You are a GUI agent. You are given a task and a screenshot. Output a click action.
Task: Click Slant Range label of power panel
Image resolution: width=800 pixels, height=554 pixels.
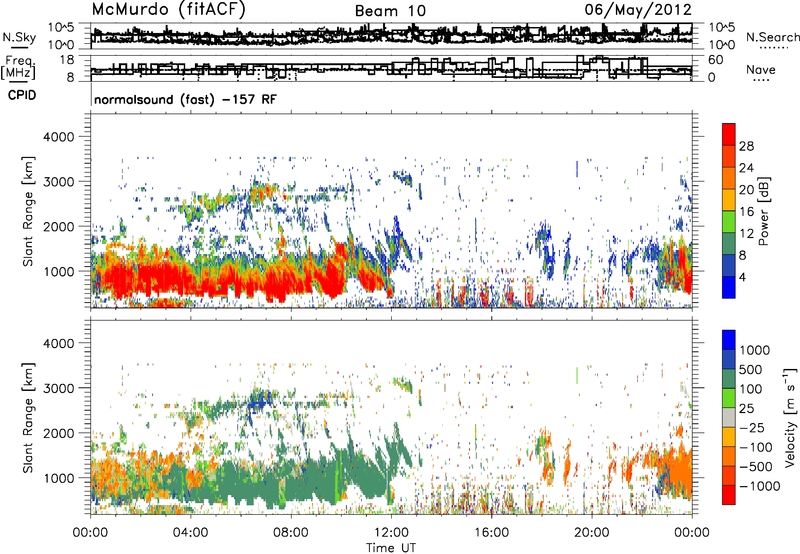tap(28, 212)
